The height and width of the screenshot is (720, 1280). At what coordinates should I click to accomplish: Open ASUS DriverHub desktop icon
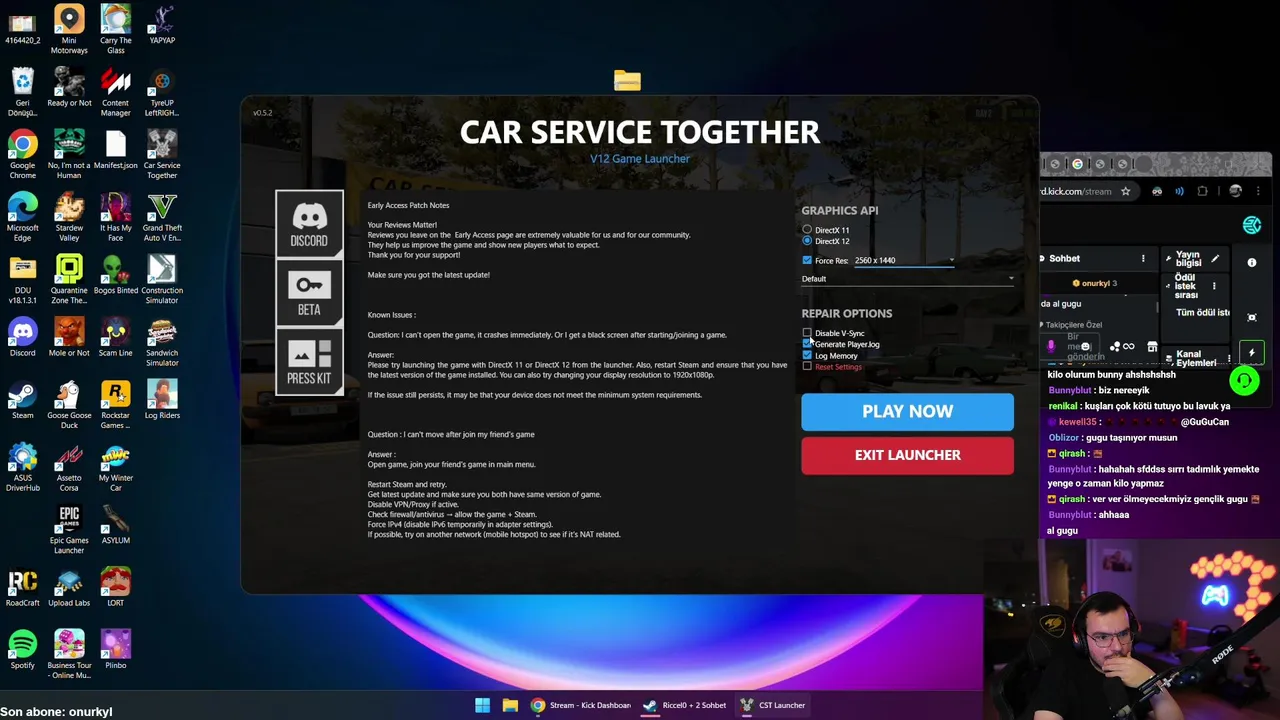coord(23,467)
